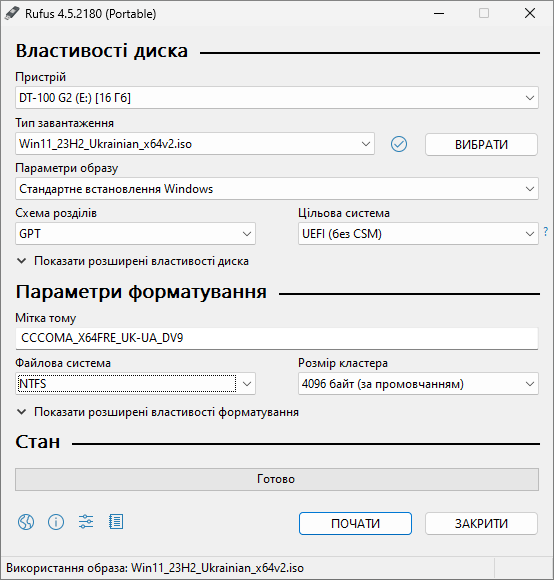Click the Розмір кластера label
This screenshot has width=554, height=580.
click(343, 363)
